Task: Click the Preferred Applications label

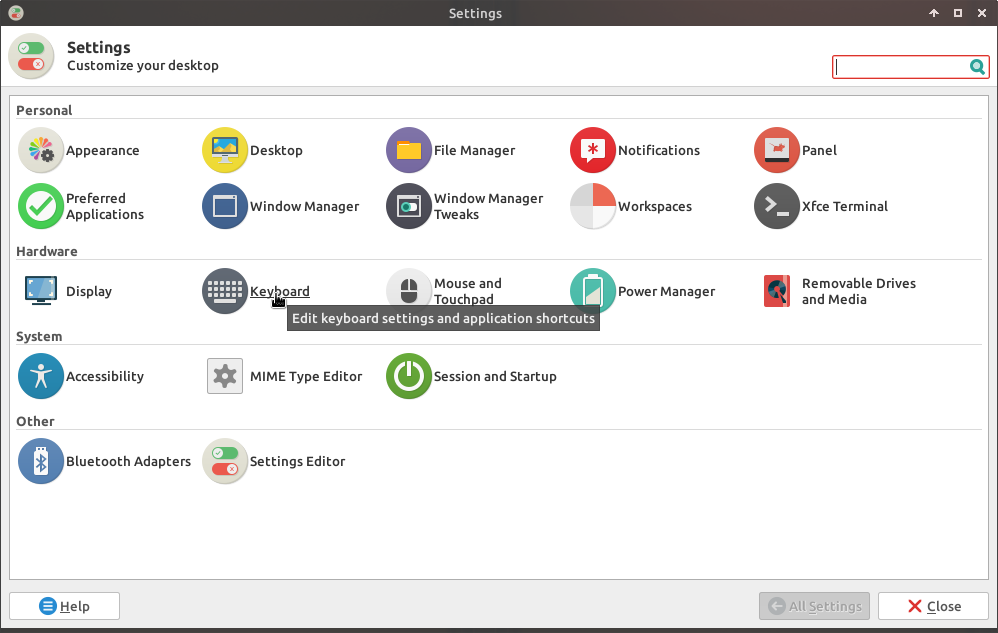Action: click(105, 206)
